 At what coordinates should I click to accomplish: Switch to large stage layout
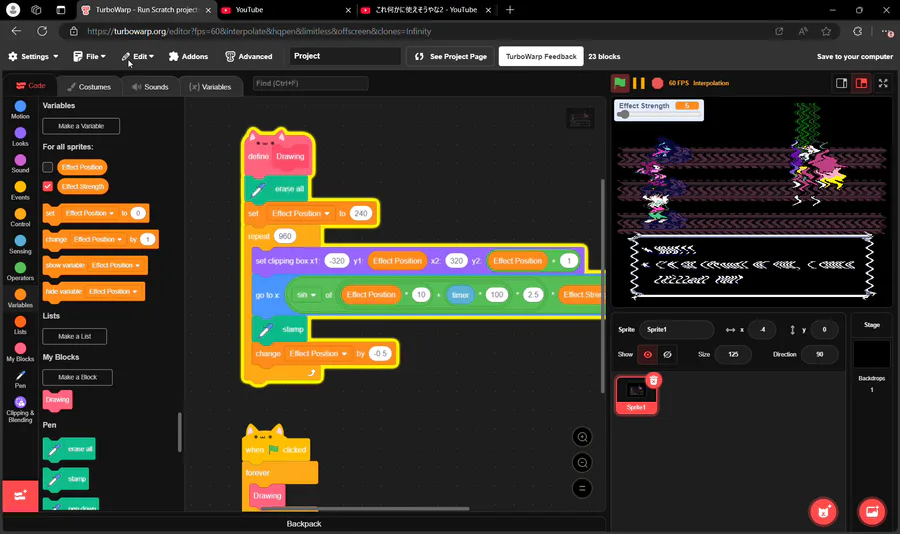pos(861,83)
